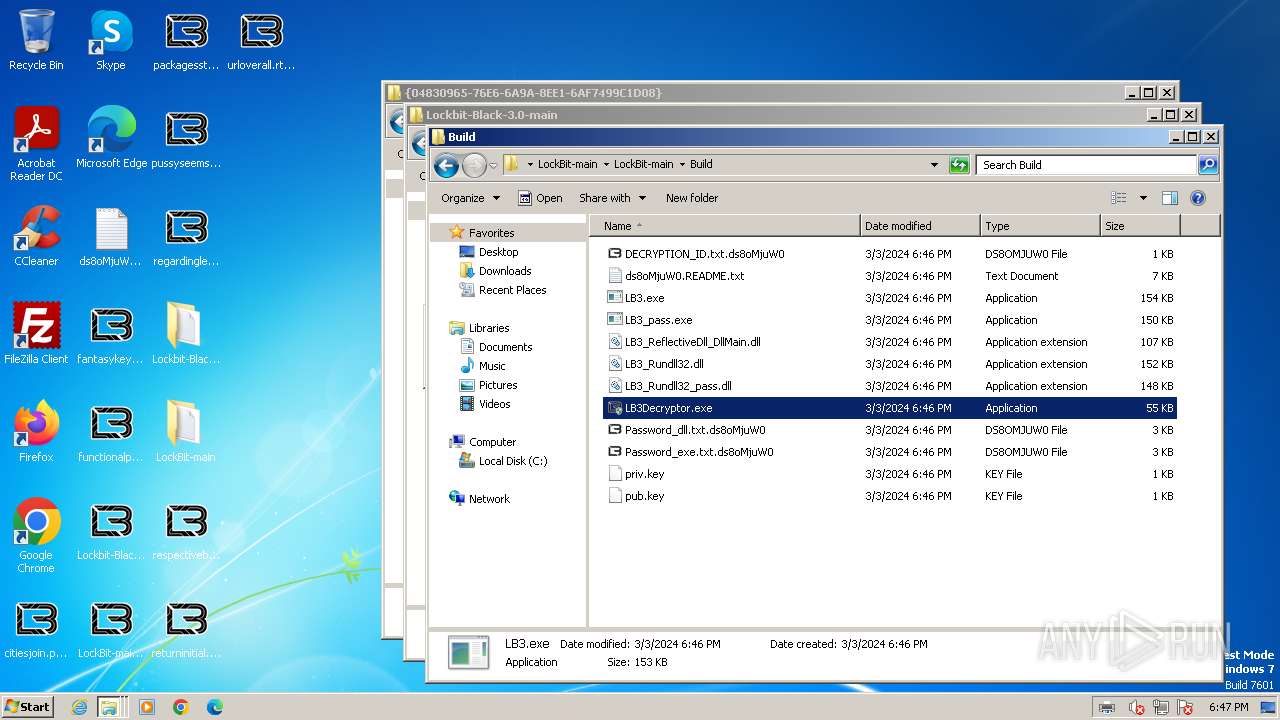1280x720 pixels.
Task: Launch Skype from the desktop
Action: click(x=111, y=40)
